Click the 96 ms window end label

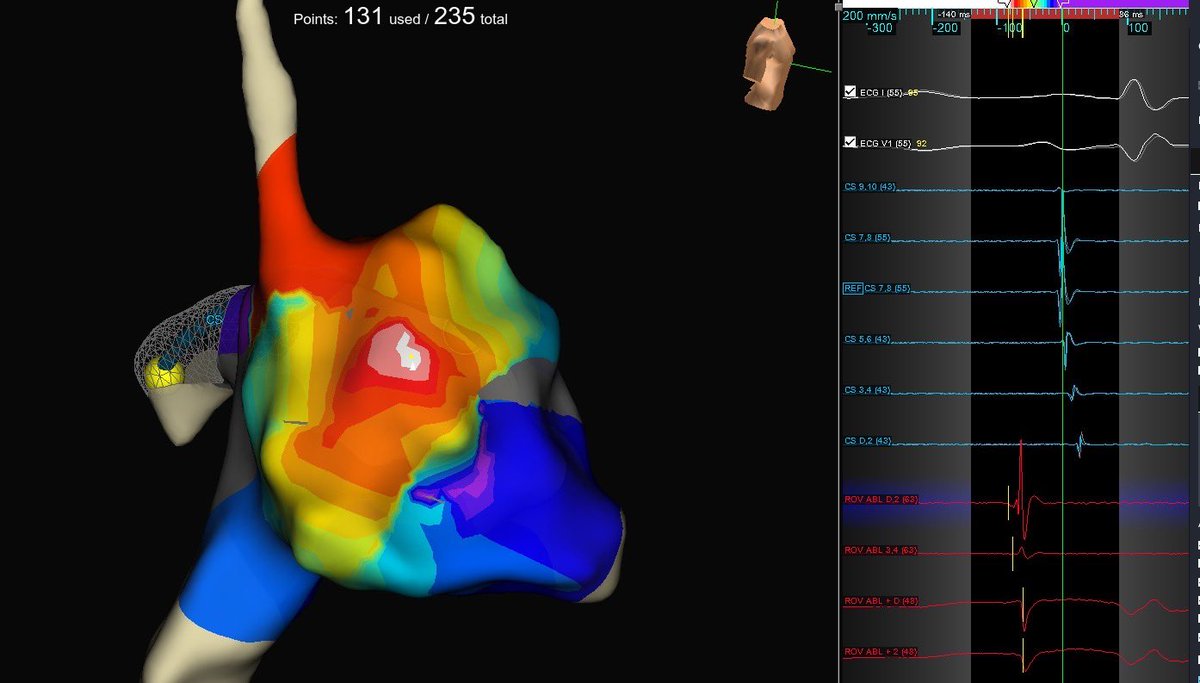tap(1131, 14)
